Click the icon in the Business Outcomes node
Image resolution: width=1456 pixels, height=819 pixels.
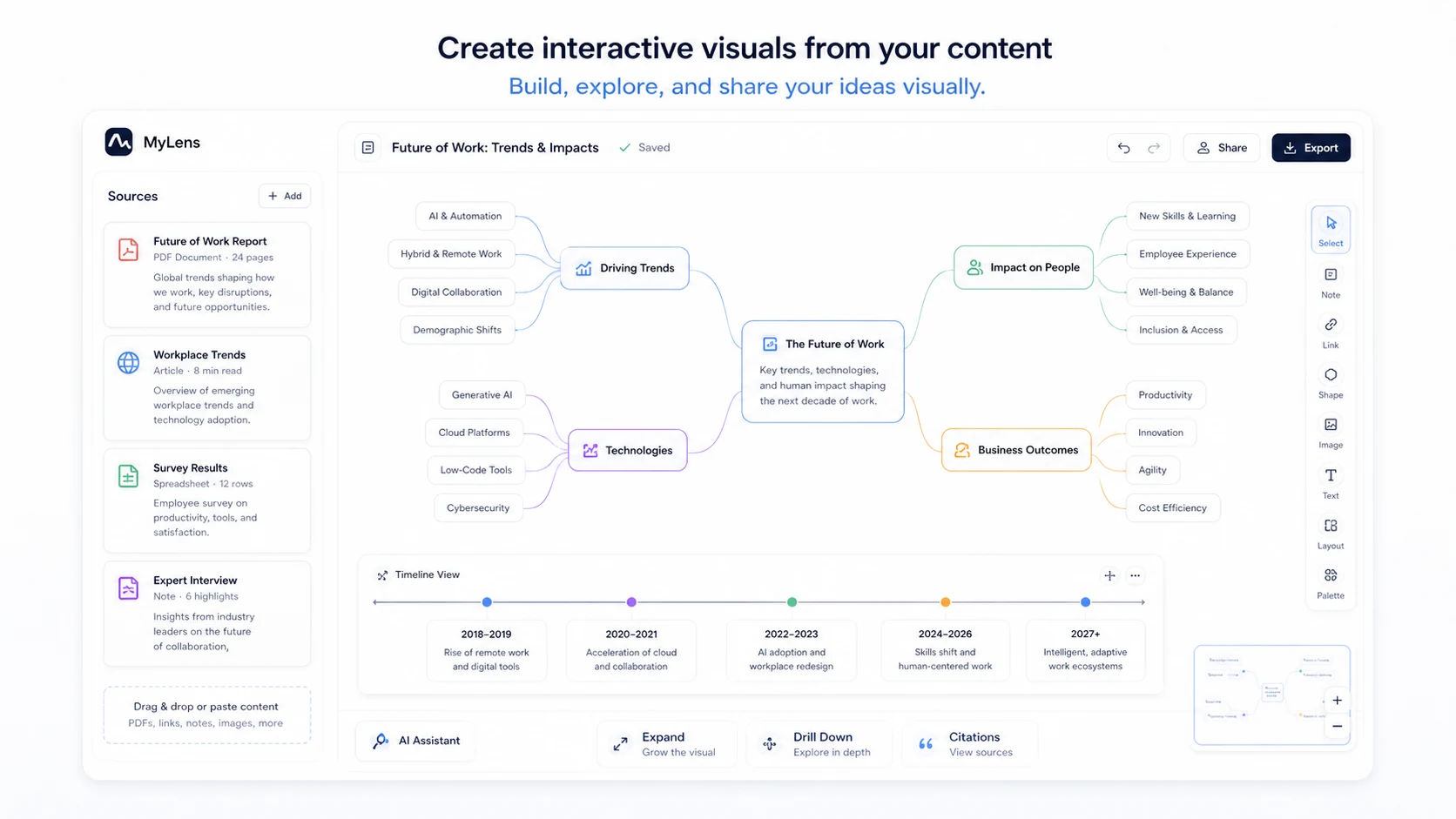point(961,450)
